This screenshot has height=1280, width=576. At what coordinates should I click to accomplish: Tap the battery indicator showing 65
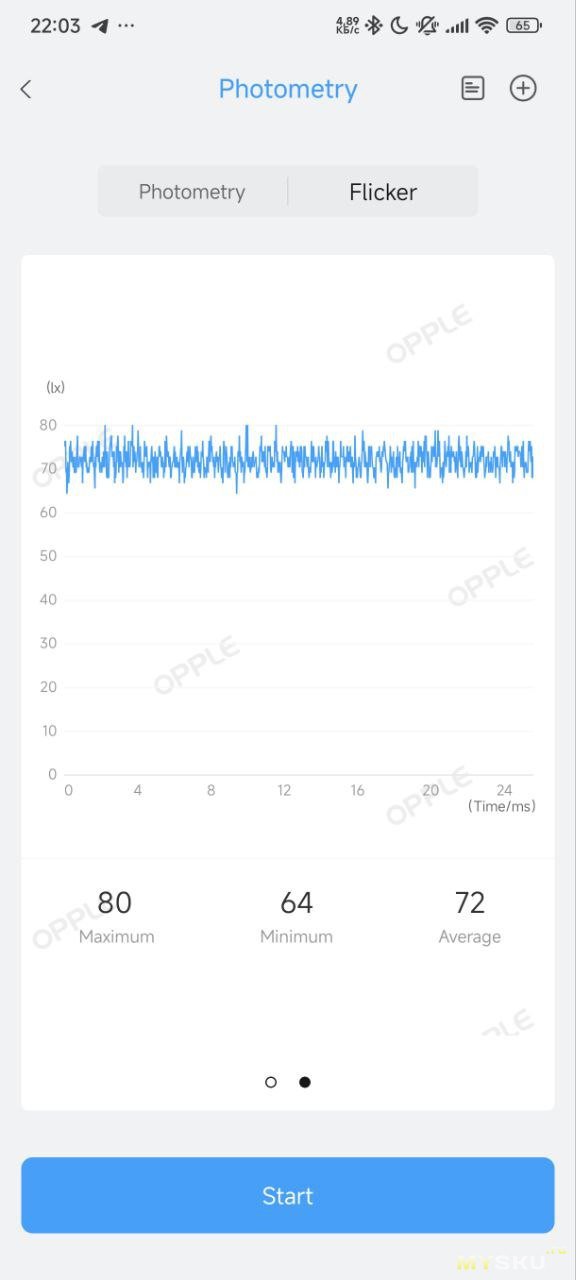(524, 26)
